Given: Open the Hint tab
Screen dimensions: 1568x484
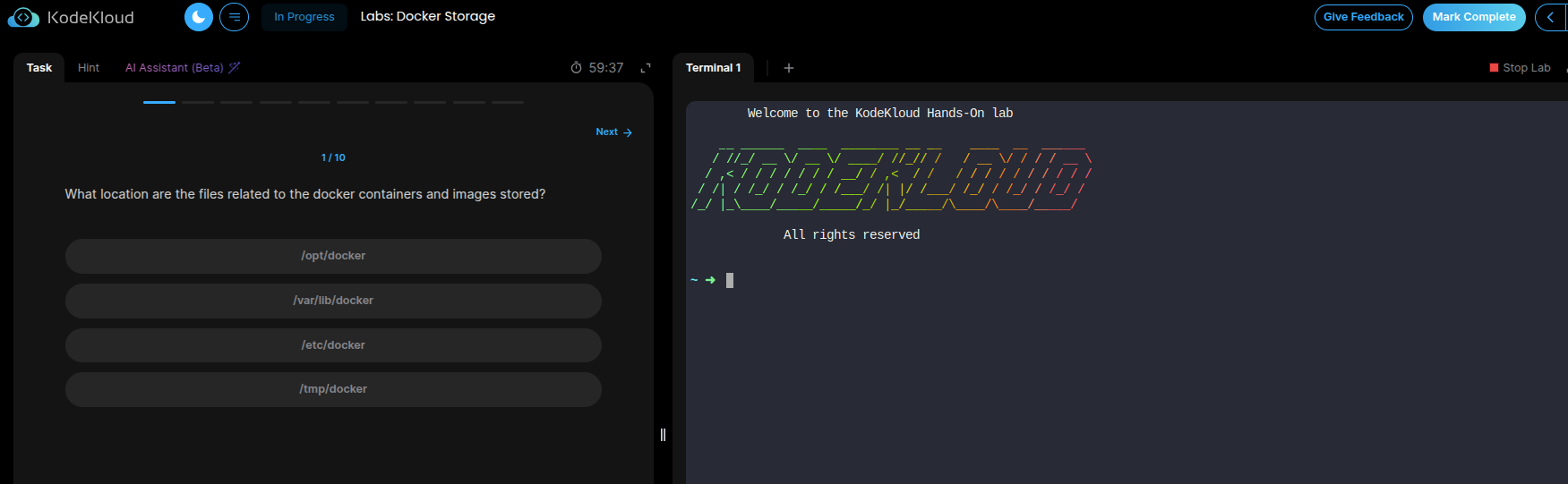Looking at the screenshot, I should click(89, 68).
